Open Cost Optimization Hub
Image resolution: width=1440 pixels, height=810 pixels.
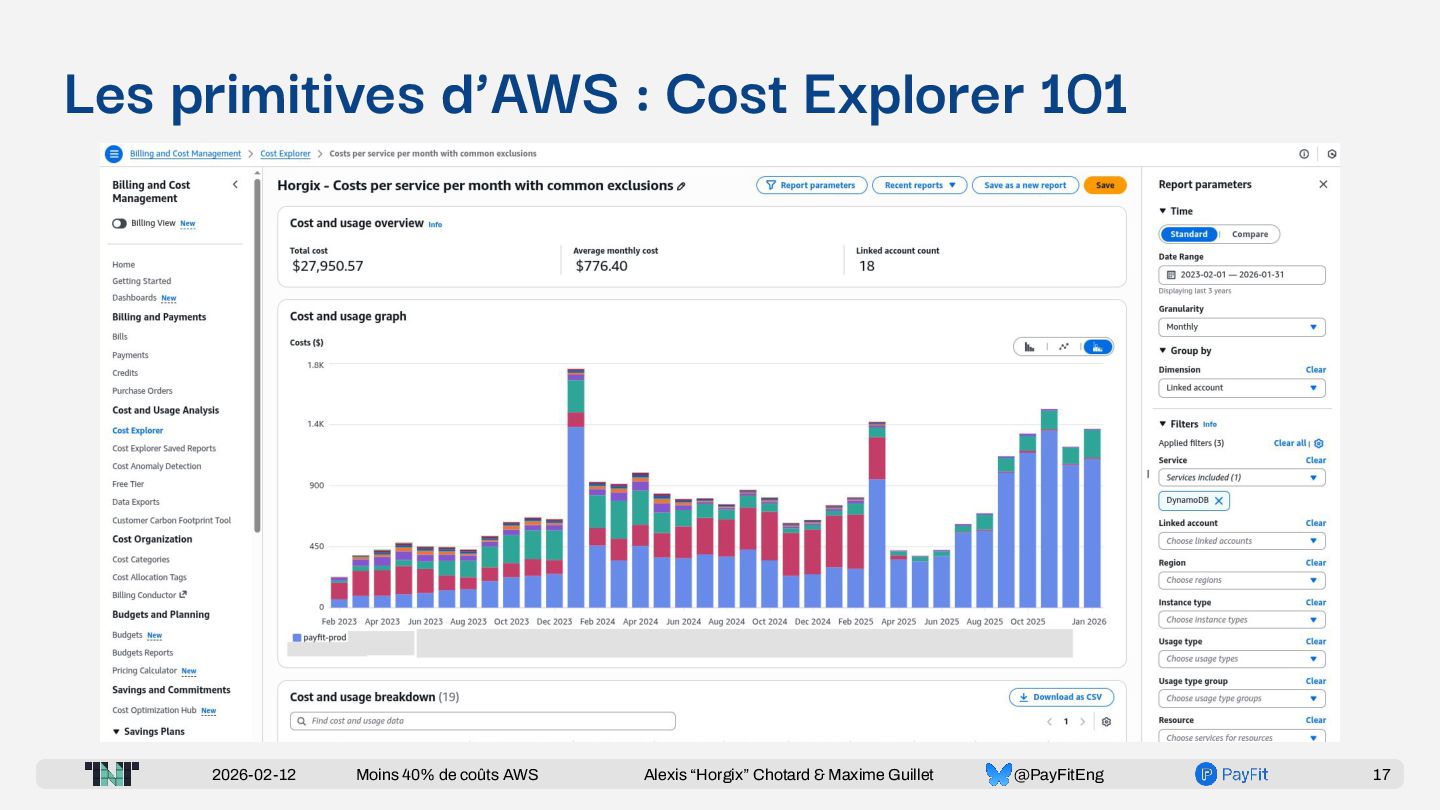point(154,711)
